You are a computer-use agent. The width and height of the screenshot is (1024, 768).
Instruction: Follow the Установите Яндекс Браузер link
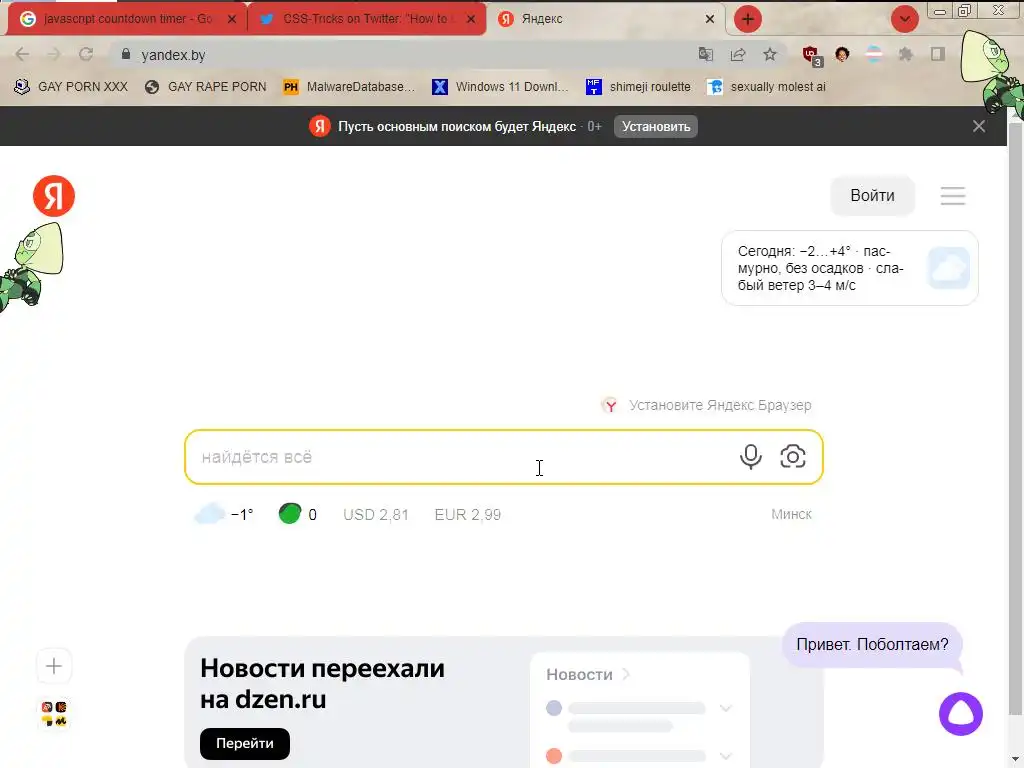coord(706,406)
